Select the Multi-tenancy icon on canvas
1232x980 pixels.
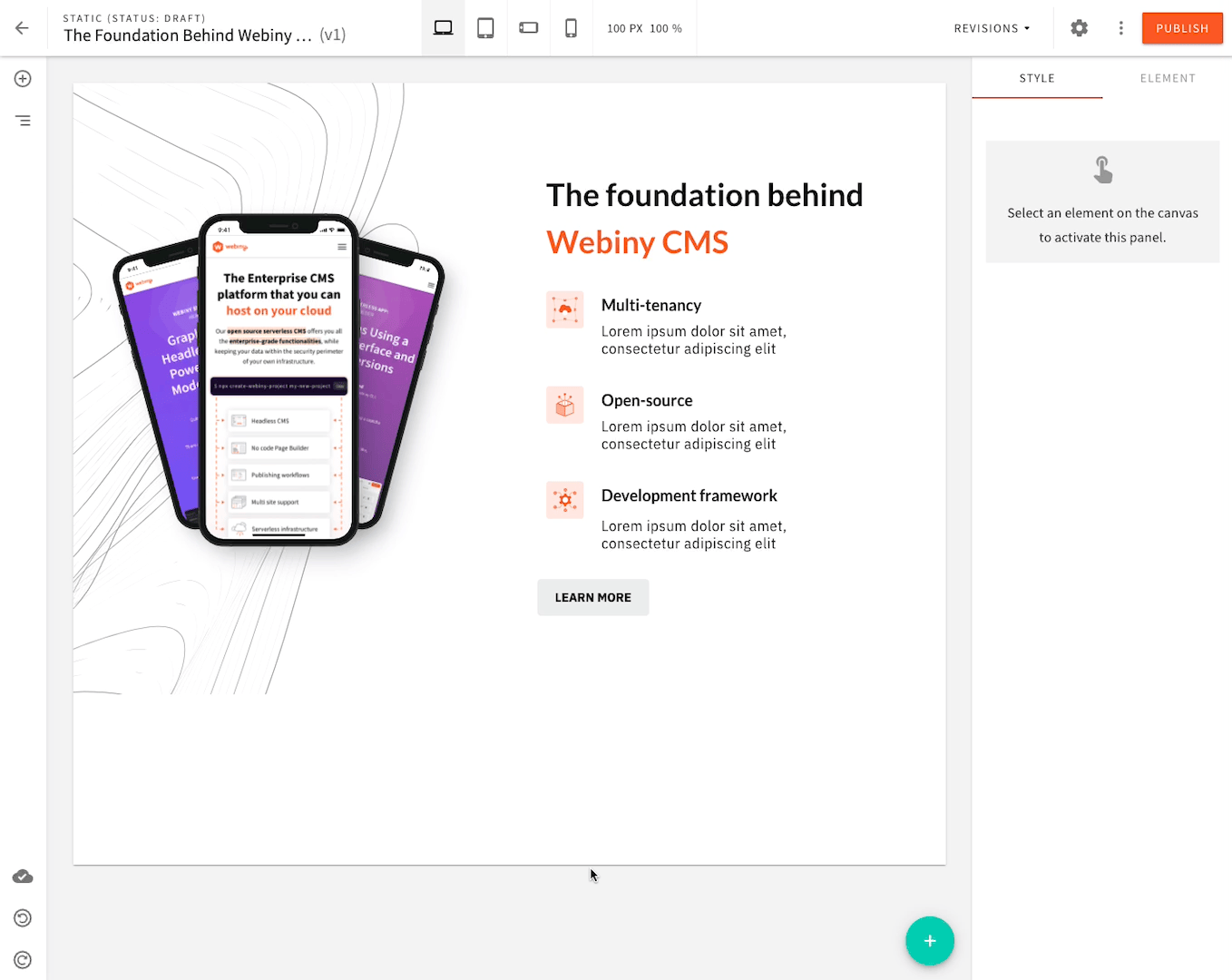tap(564, 309)
